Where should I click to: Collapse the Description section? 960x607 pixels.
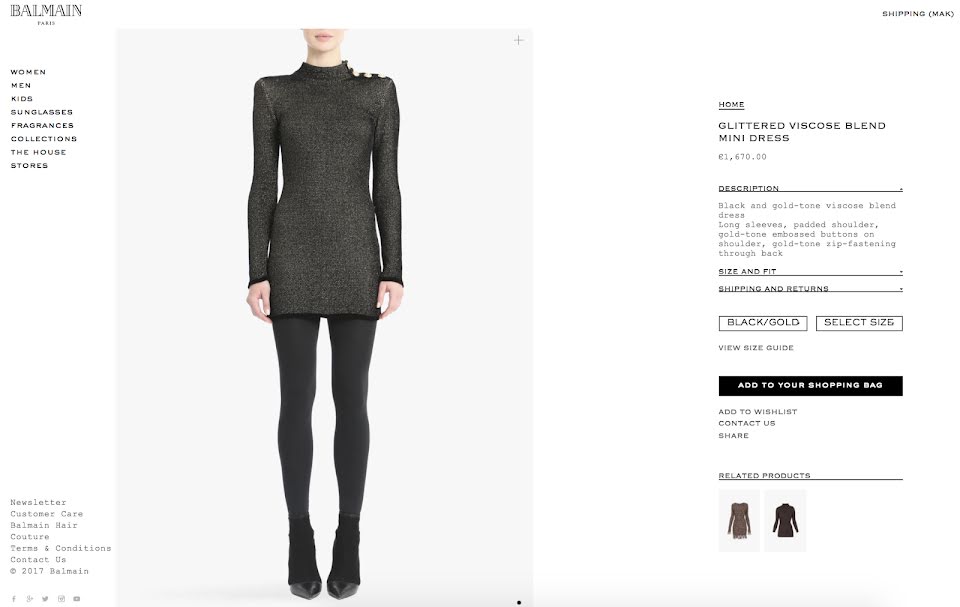pos(810,188)
